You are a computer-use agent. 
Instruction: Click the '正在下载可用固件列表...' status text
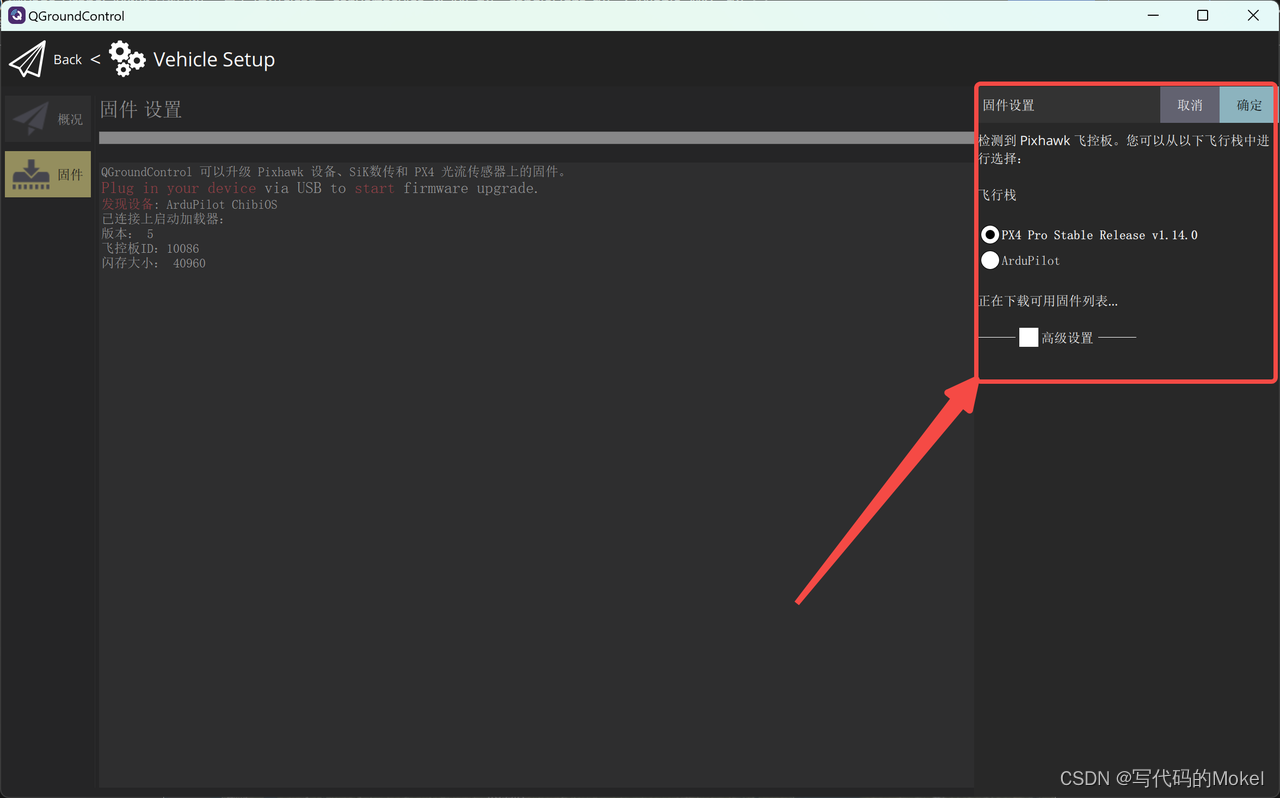pyautogui.click(x=1048, y=301)
